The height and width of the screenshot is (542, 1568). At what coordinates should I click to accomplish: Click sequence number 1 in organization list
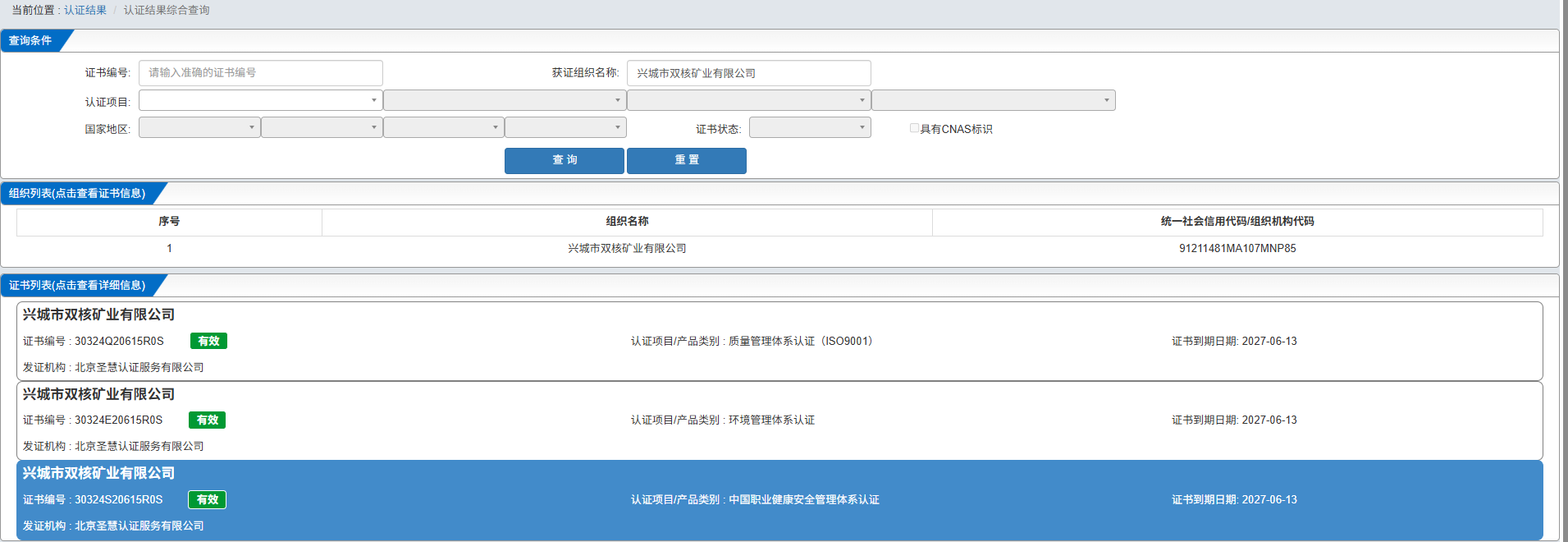coord(169,248)
